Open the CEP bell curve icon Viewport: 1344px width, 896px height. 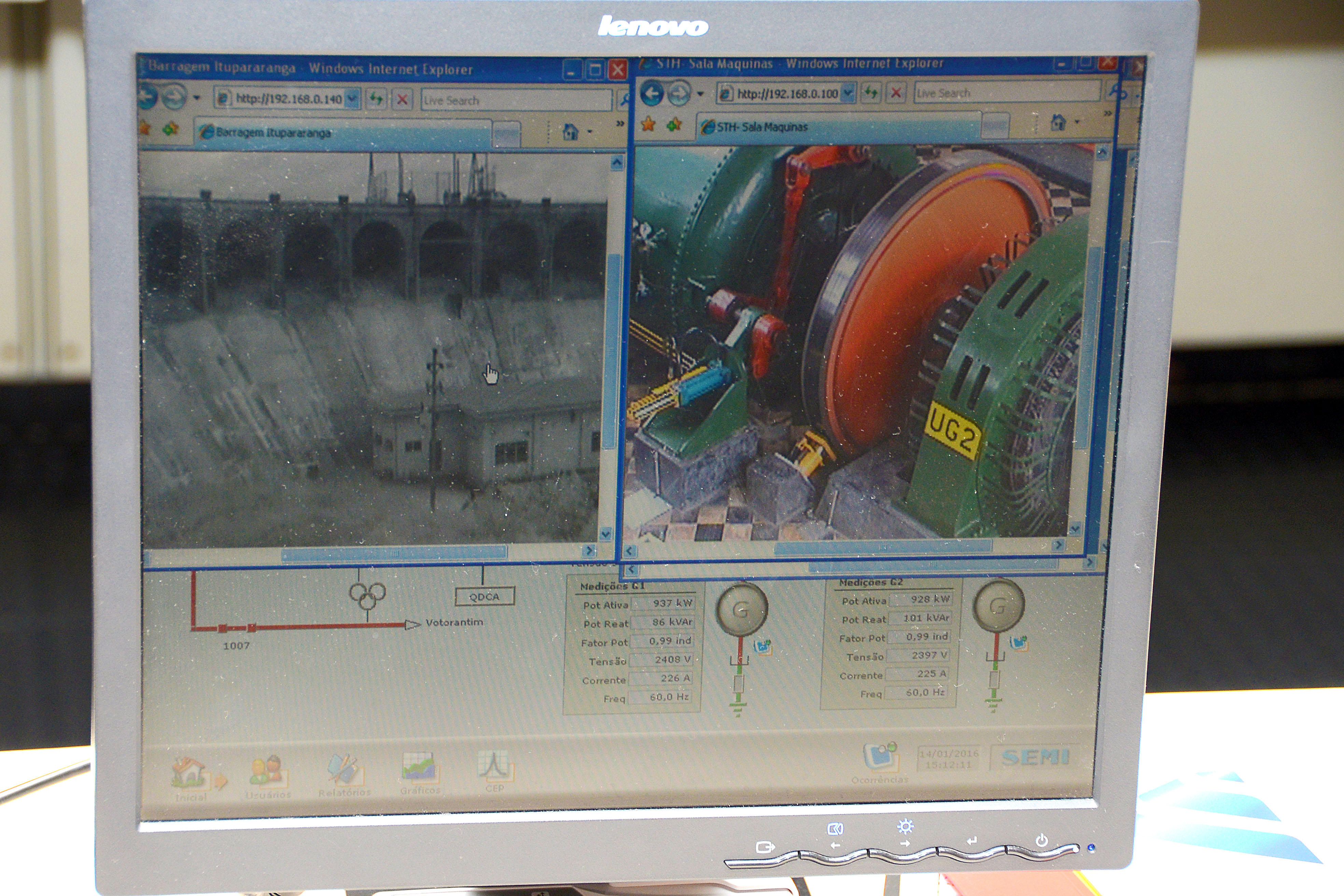coord(494,765)
